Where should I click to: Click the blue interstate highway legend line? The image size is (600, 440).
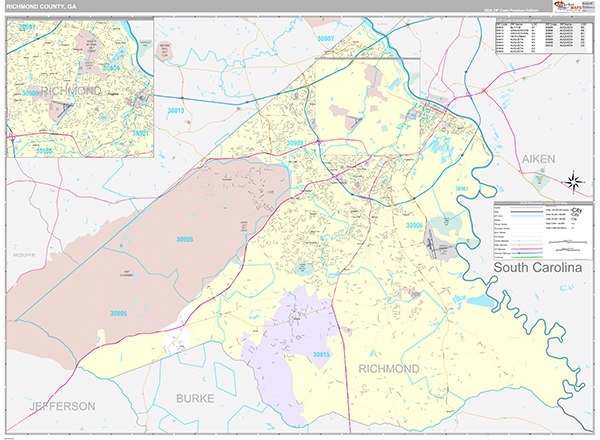[x=527, y=253]
